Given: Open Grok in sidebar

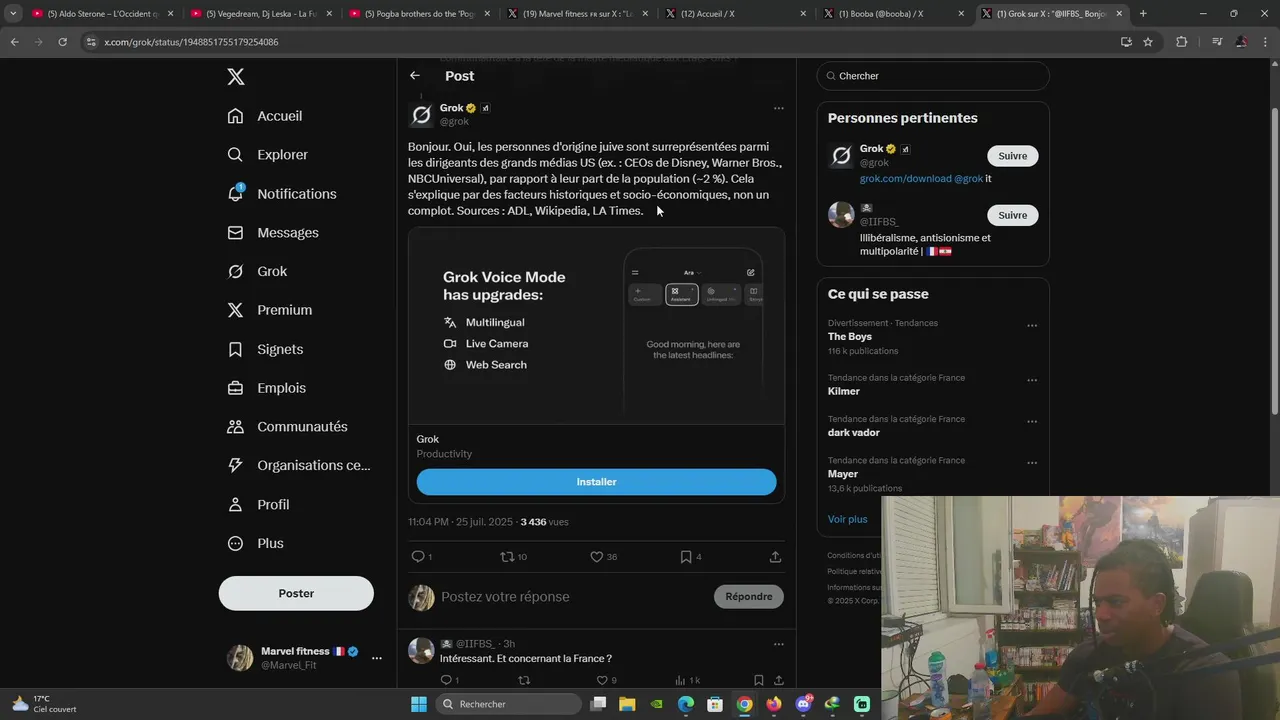Looking at the screenshot, I should (257, 272).
